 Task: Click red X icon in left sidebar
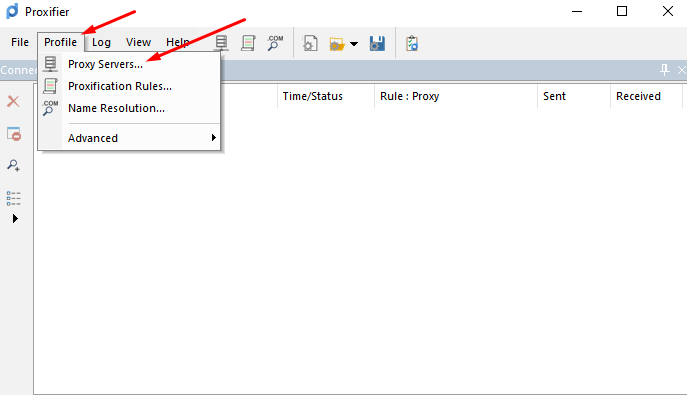pos(14,101)
